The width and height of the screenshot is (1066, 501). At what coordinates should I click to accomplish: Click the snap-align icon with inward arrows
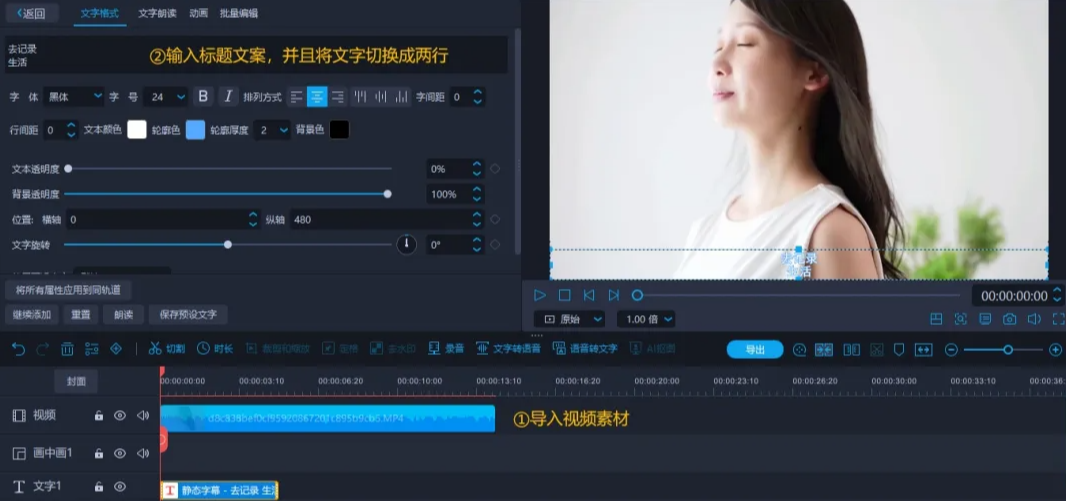[824, 349]
